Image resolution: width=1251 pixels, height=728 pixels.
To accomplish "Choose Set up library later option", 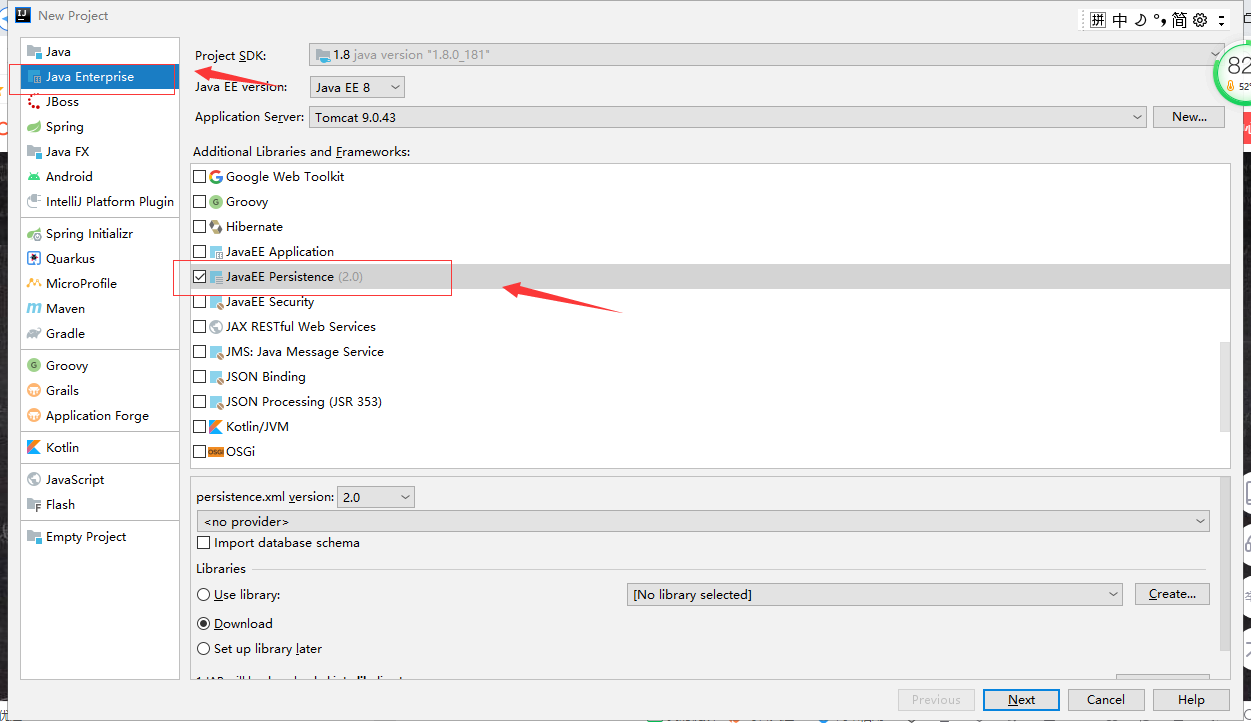I will coord(204,648).
